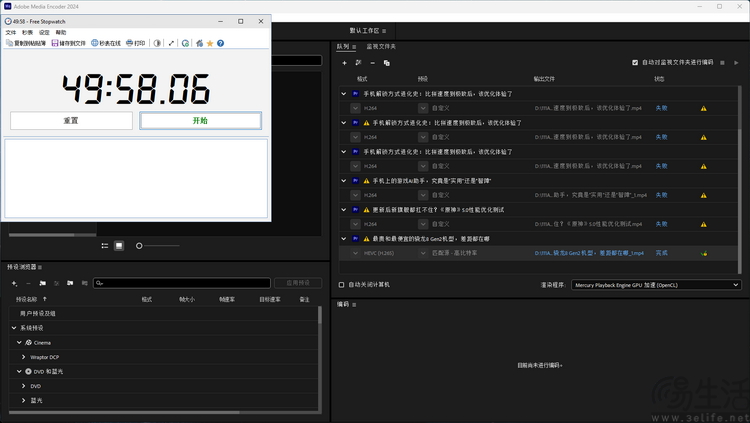Screen dimensions: 750x423
Task: Switch to the 监视文件夹 tab
Action: click(x=381, y=47)
